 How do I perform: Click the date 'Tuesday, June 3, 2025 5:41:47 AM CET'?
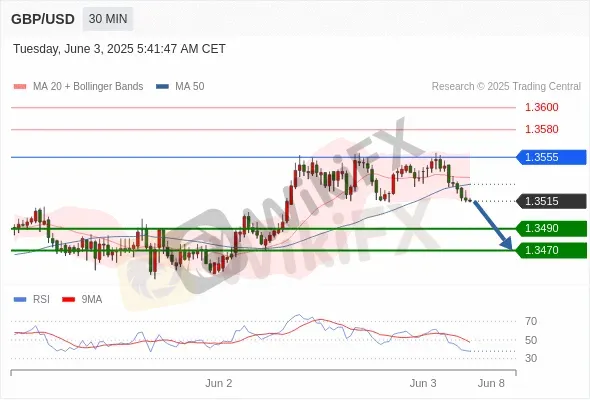pyautogui.click(x=119, y=49)
